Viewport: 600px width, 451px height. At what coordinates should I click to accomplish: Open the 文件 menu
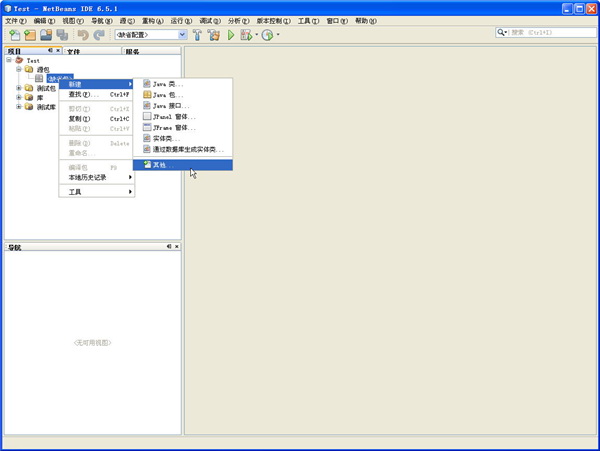pyautogui.click(x=16, y=21)
